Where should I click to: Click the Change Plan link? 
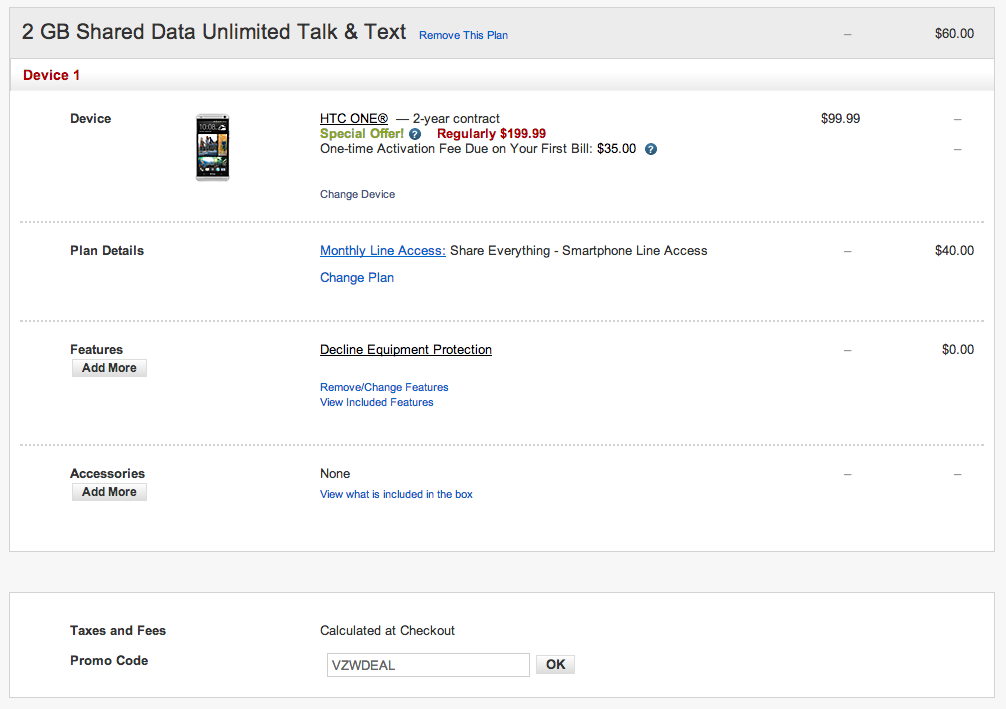357,278
